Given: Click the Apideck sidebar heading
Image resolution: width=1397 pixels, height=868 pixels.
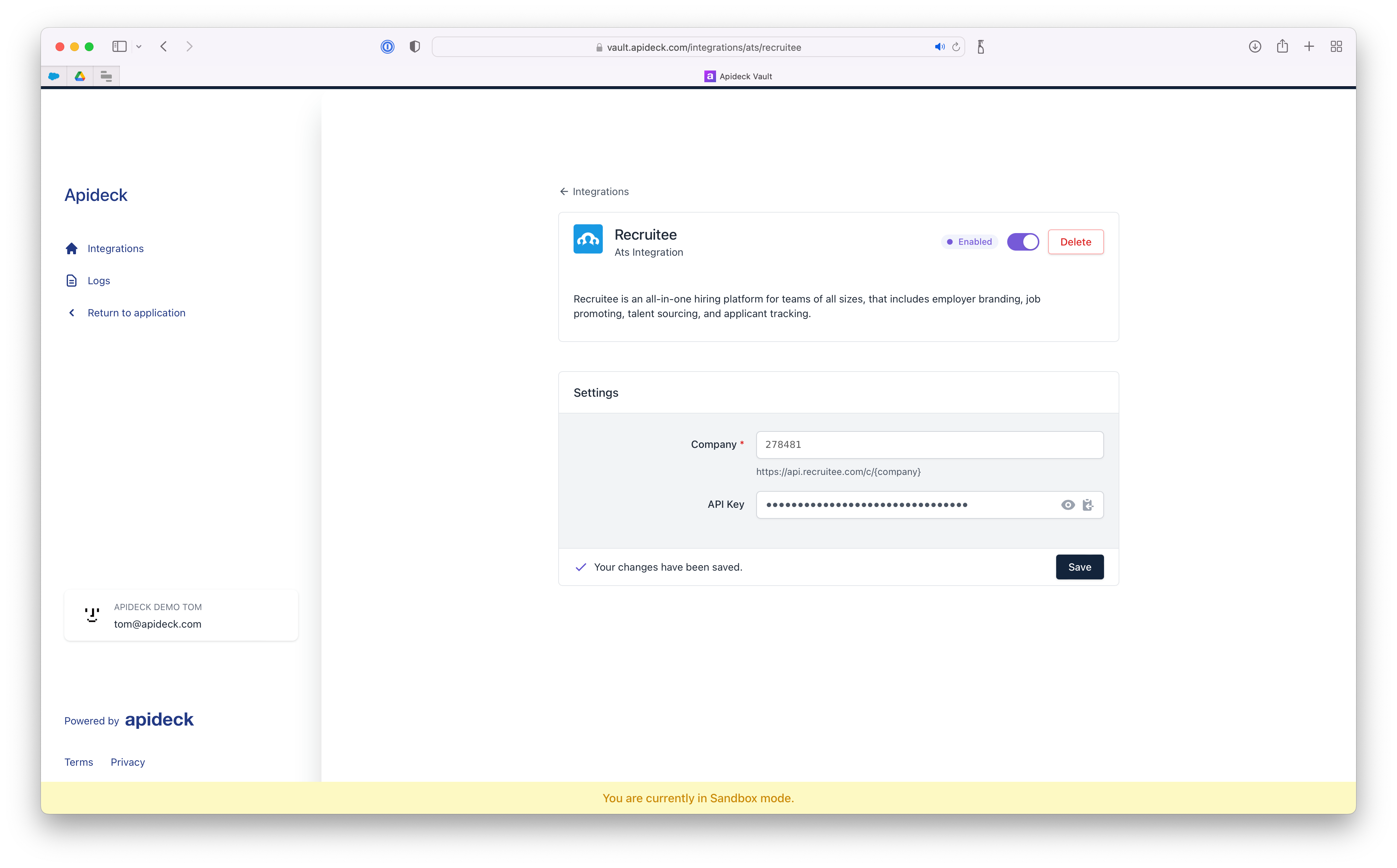Looking at the screenshot, I should 96,195.
